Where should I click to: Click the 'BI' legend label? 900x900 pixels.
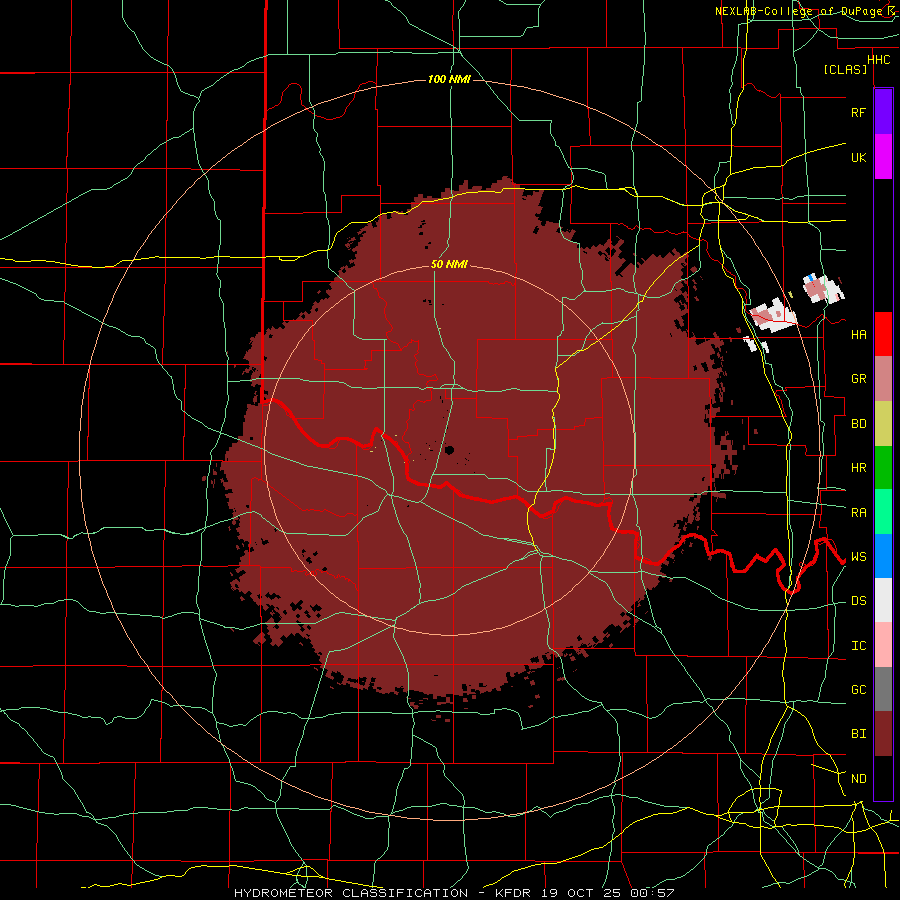click(858, 734)
